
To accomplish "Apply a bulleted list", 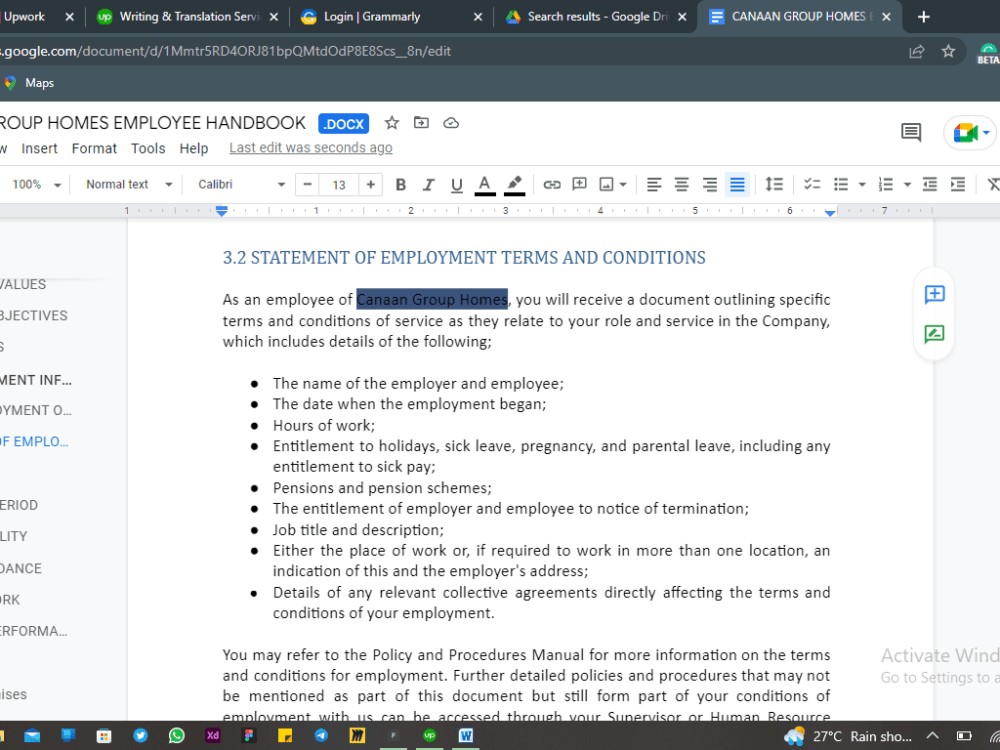I will [x=841, y=185].
